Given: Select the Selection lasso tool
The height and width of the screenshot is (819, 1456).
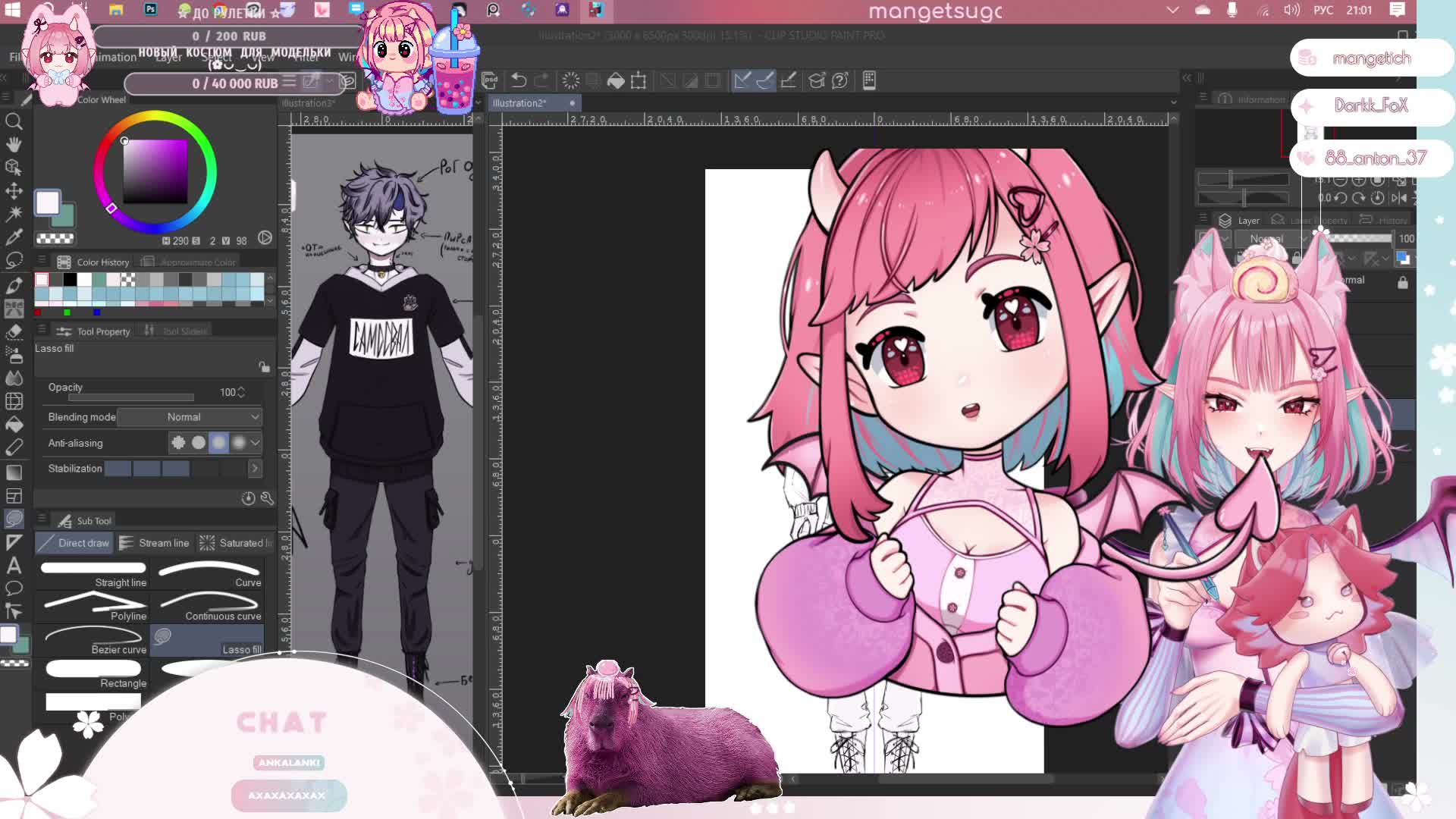Looking at the screenshot, I should (14, 261).
